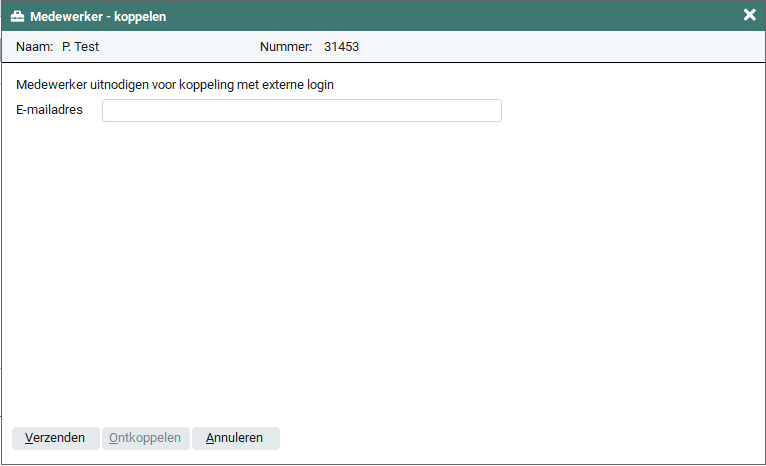Click the greyed-out Ontkoppelen button
The width and height of the screenshot is (766, 466).
[x=145, y=438]
